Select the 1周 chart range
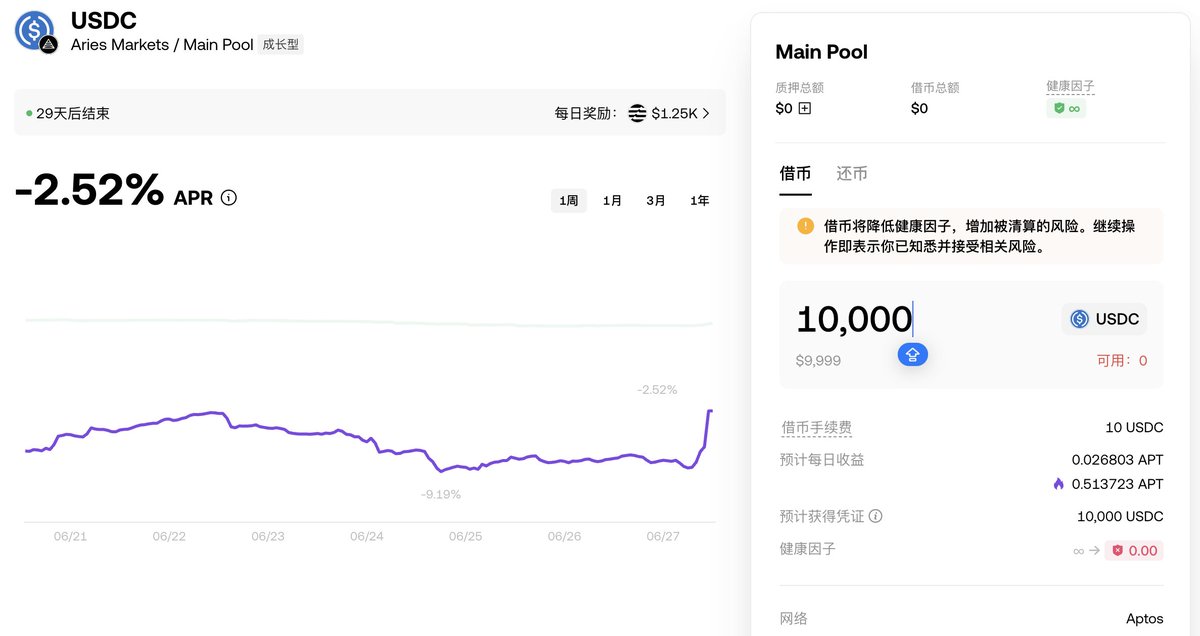Image resolution: width=1200 pixels, height=636 pixels. (569, 200)
